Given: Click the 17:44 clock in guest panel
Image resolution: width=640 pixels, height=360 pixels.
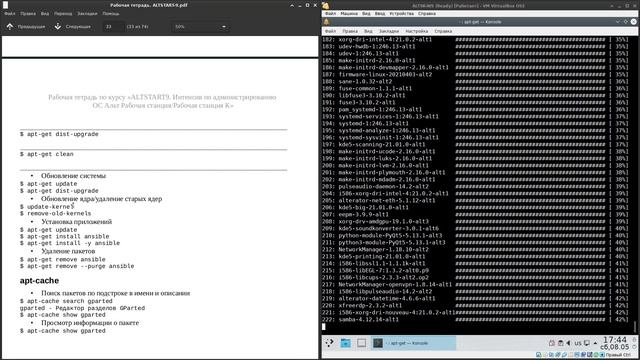Looking at the screenshot, I should 615,340.
